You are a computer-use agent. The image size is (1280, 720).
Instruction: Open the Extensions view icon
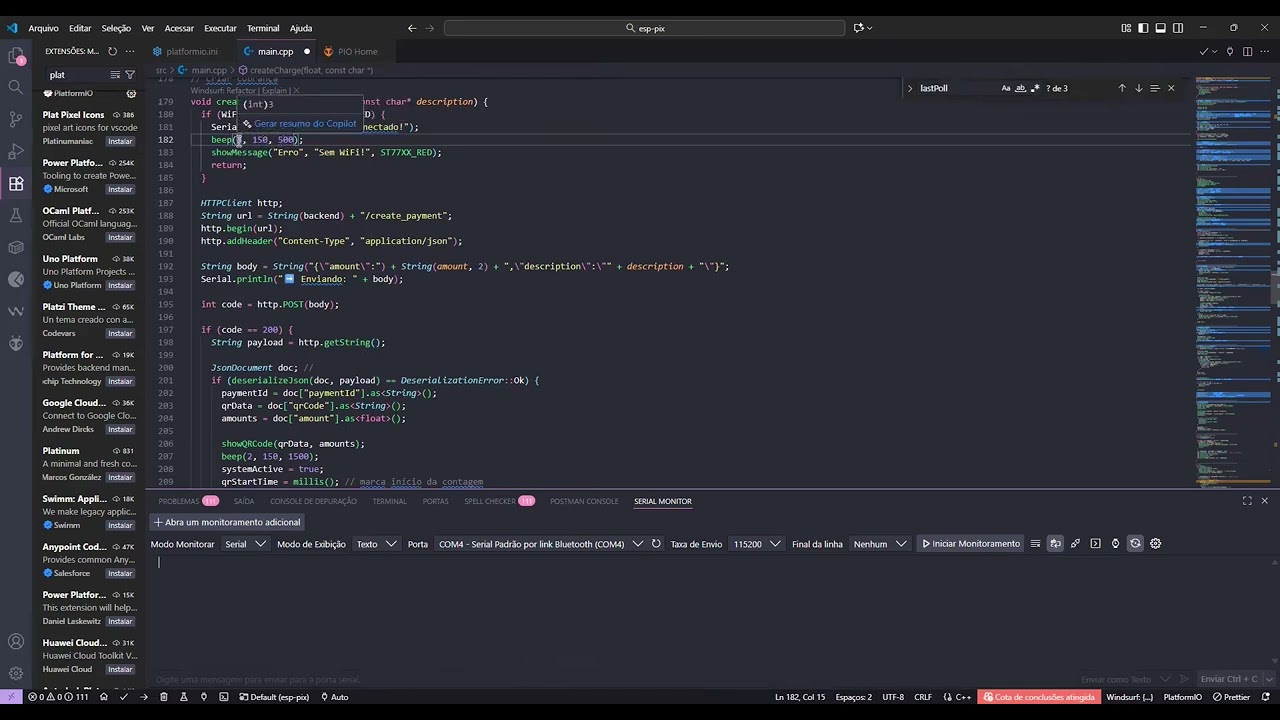(x=16, y=183)
